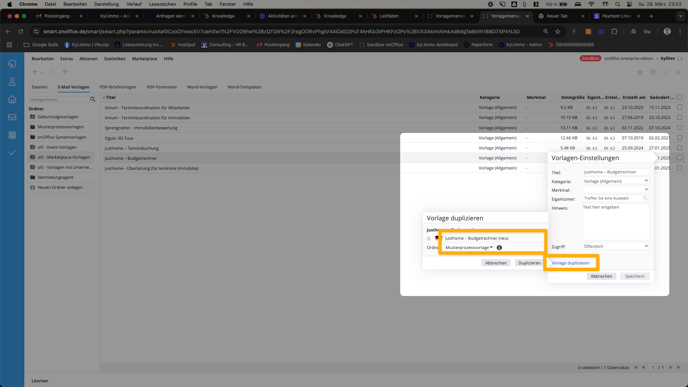Select the Musterprozessvorlagen folder
The height and width of the screenshot is (387, 688).
point(61,127)
